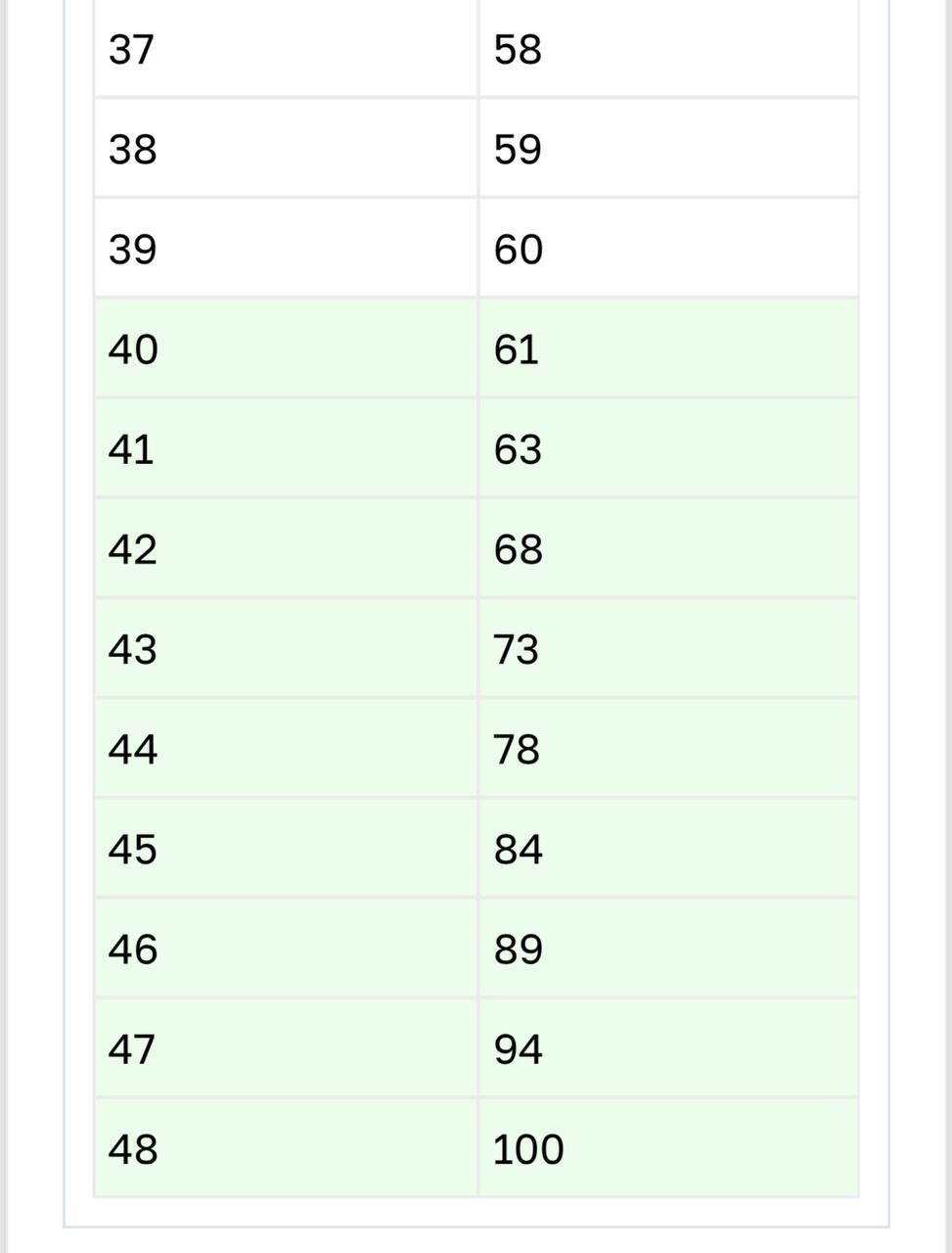The width and height of the screenshot is (952, 1253).
Task: Select the cell labeled 44
Action: pyautogui.click(x=286, y=748)
